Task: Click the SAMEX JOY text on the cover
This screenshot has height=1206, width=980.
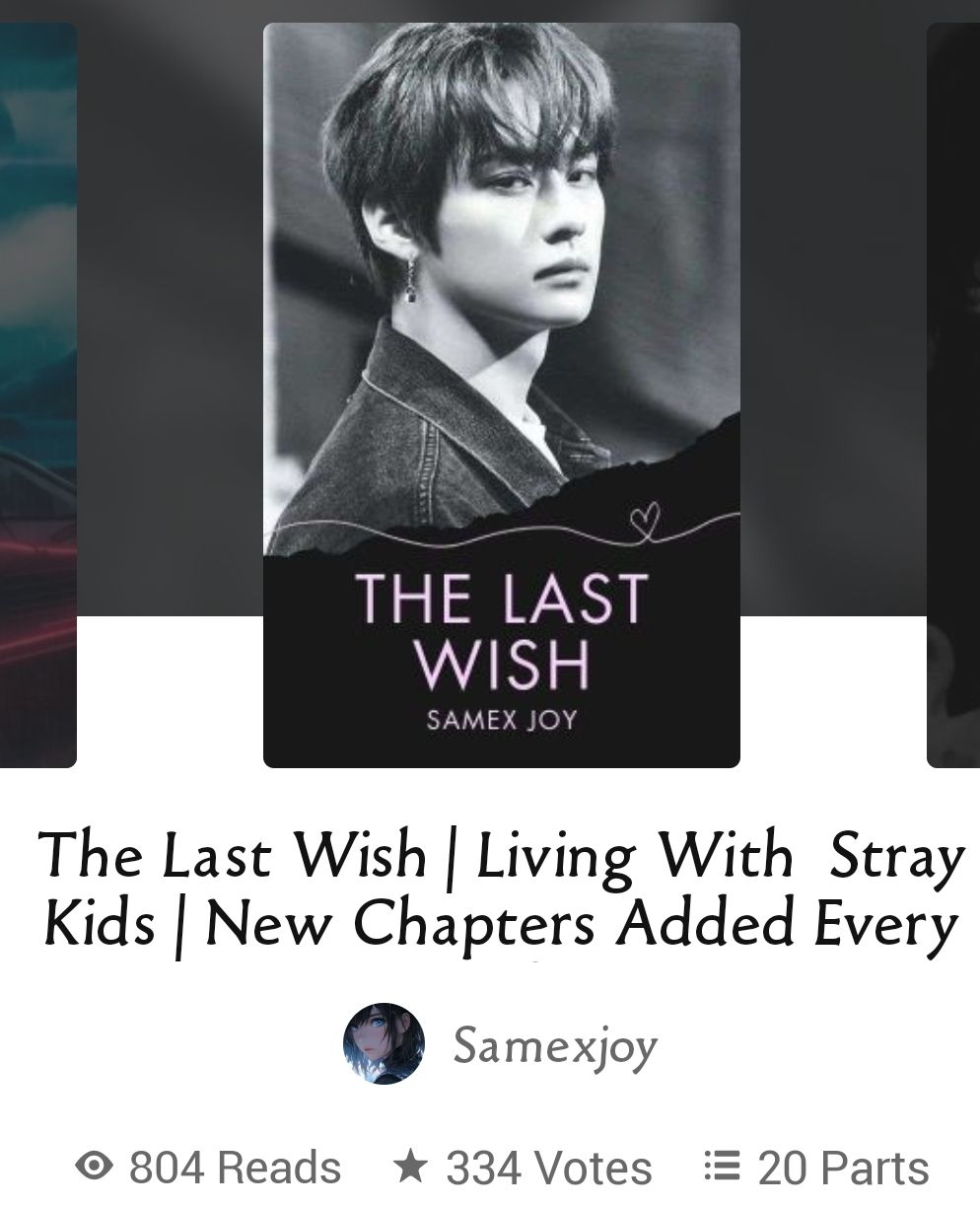Action: 501,719
